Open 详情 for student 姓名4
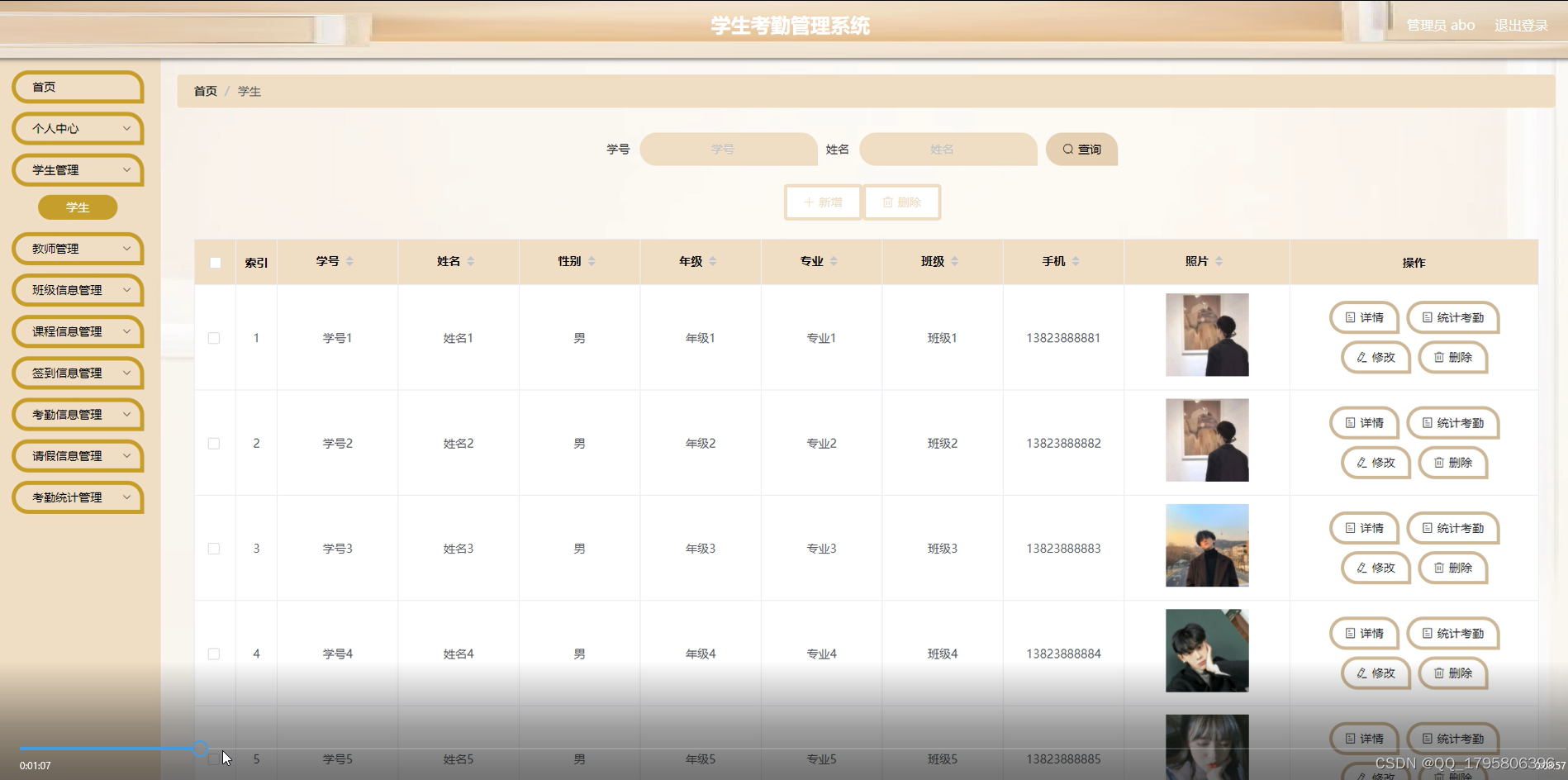 coord(1364,633)
